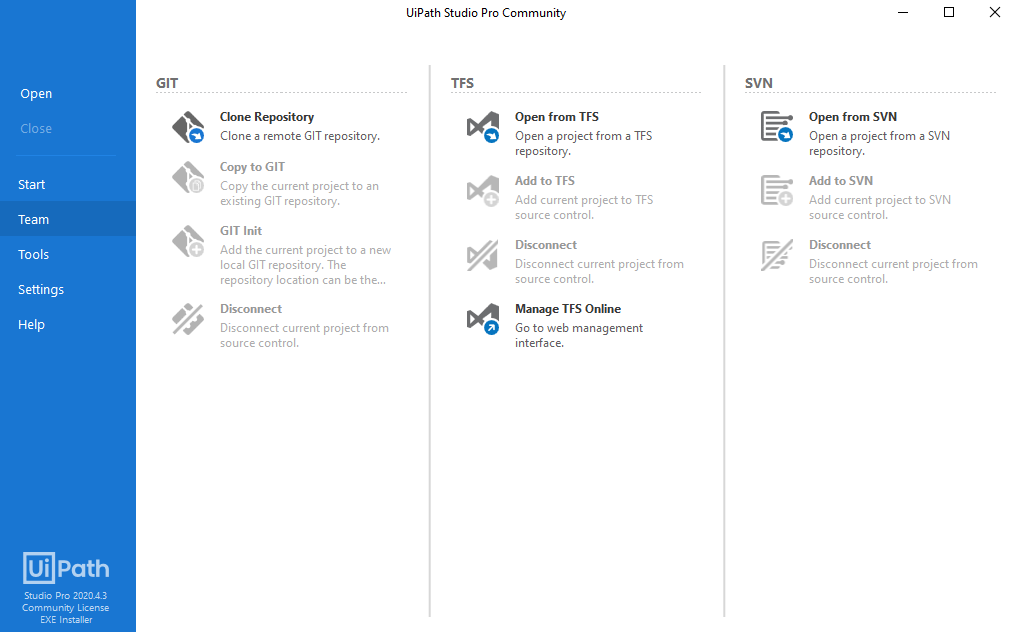1016x632 pixels.
Task: Click 'Clone a remote GIT repository.' description
Action: pyautogui.click(x=300, y=136)
